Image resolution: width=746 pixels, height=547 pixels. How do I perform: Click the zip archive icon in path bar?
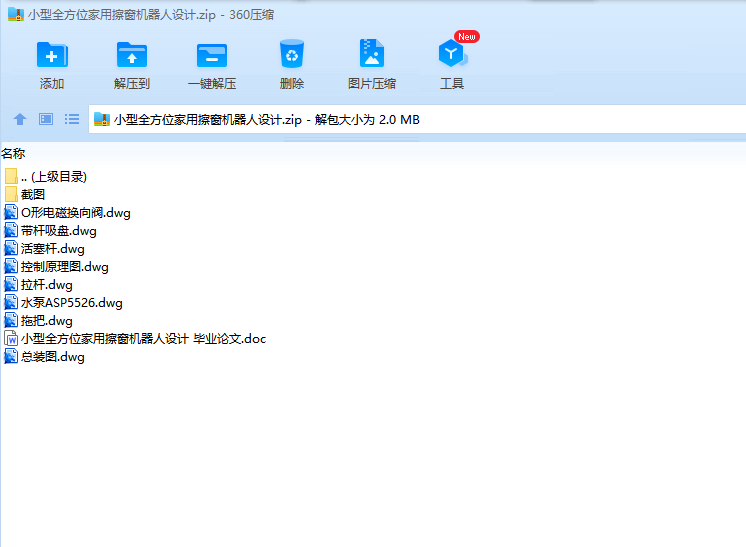point(102,119)
